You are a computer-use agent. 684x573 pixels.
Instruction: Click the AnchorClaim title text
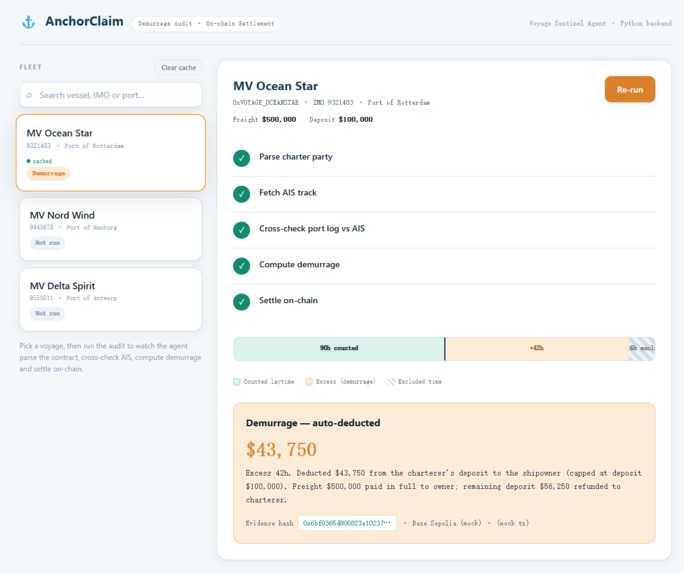pos(84,21)
